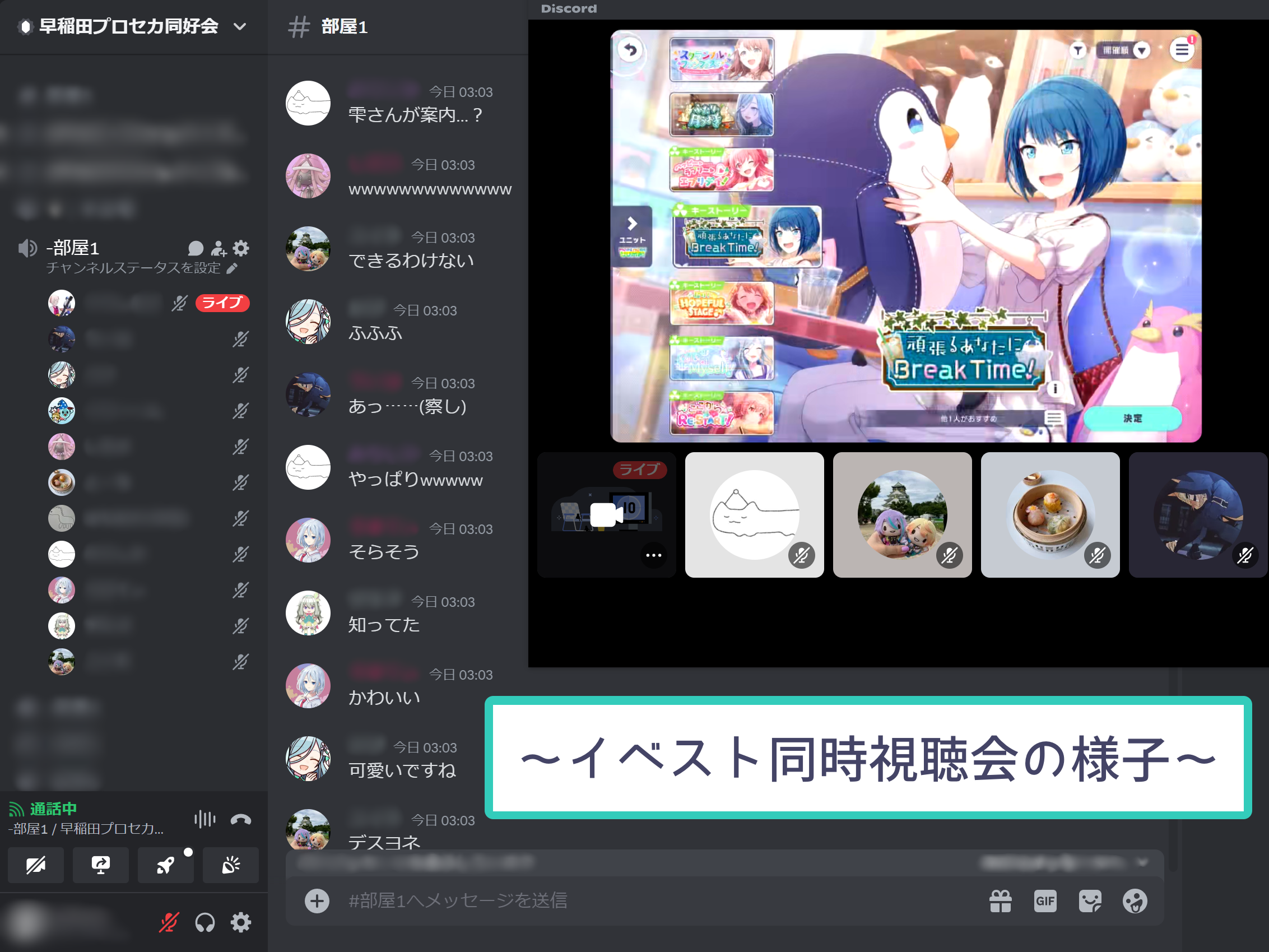Start an activity with the rocket icon
The image size is (1269, 952).
(x=165, y=865)
